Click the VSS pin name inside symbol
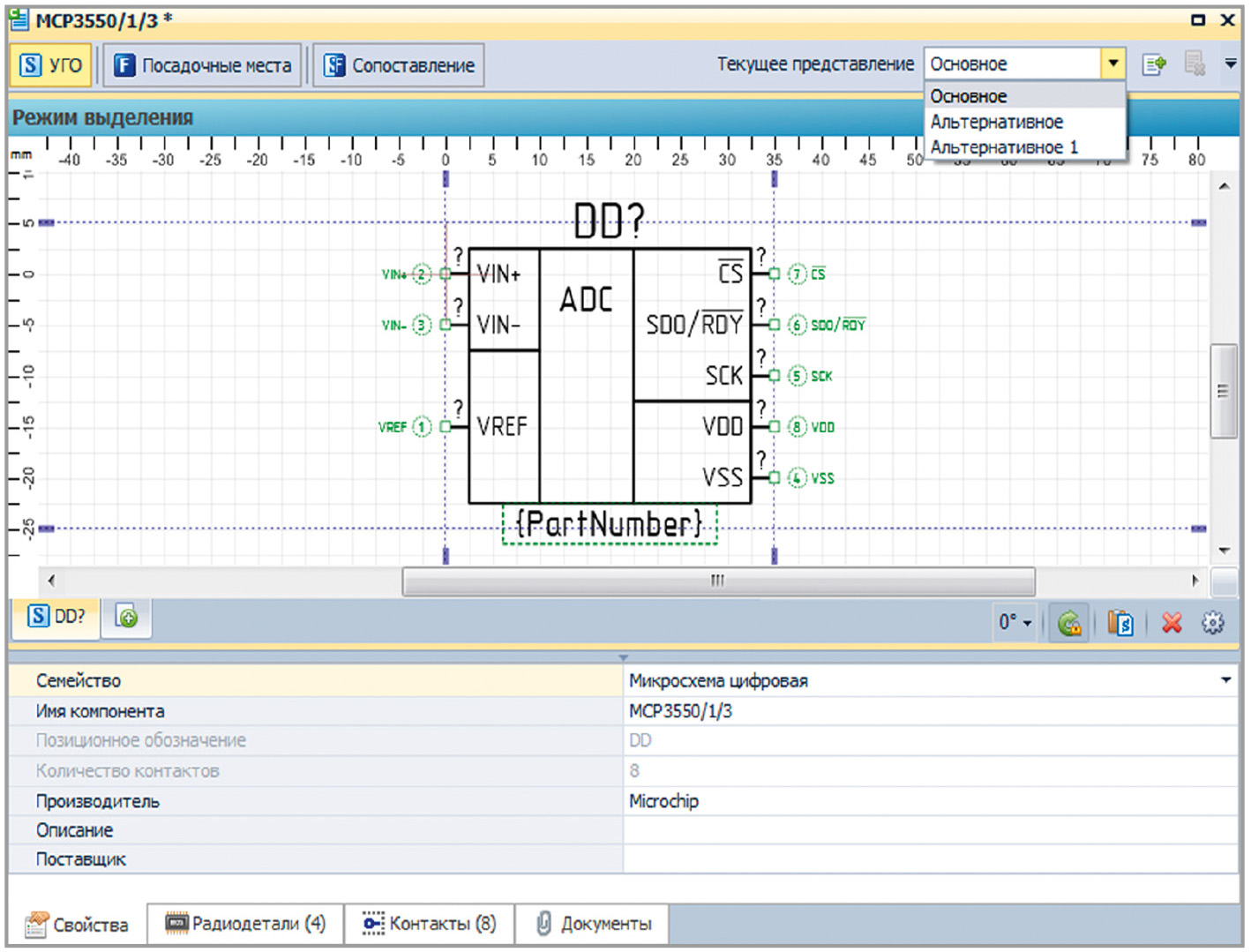 click(x=723, y=477)
